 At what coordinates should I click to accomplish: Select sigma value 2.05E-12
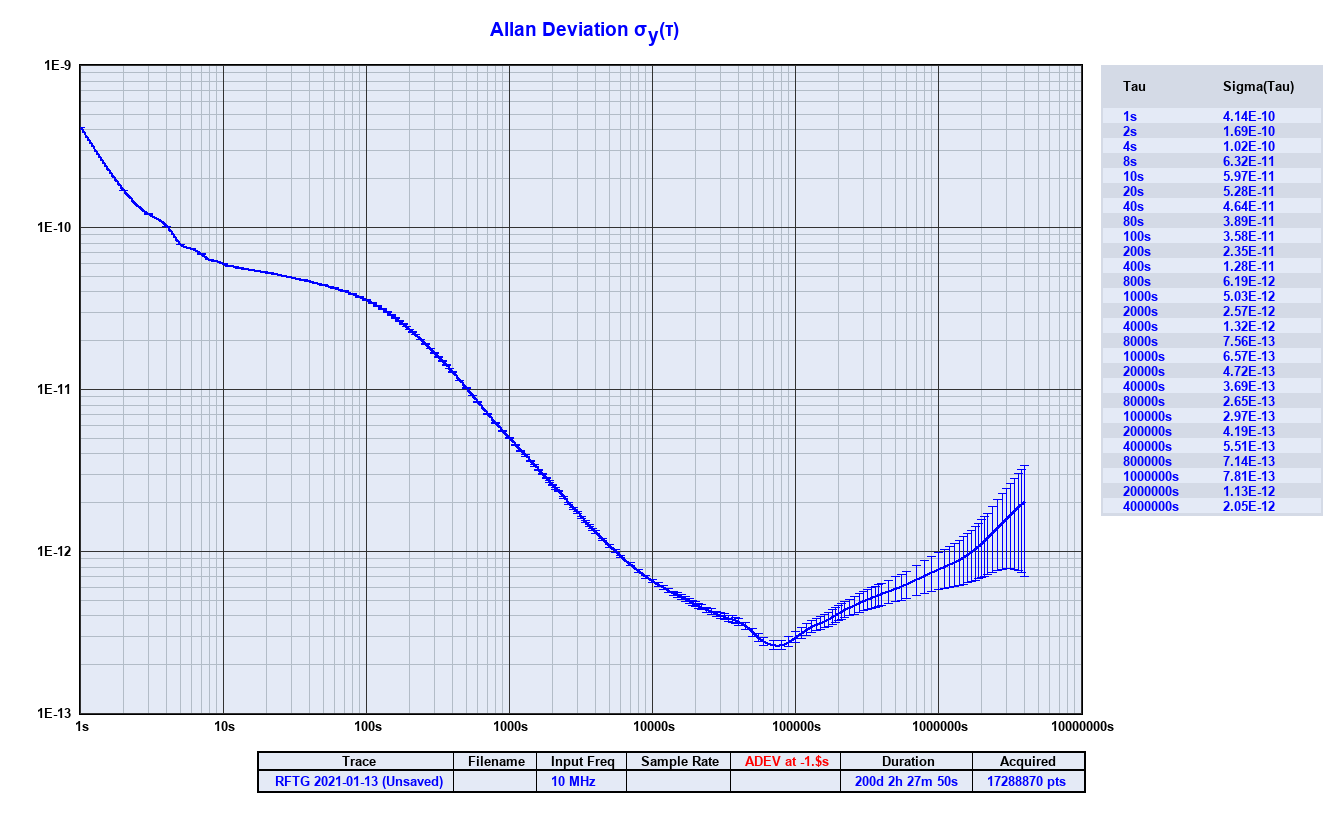1249,507
